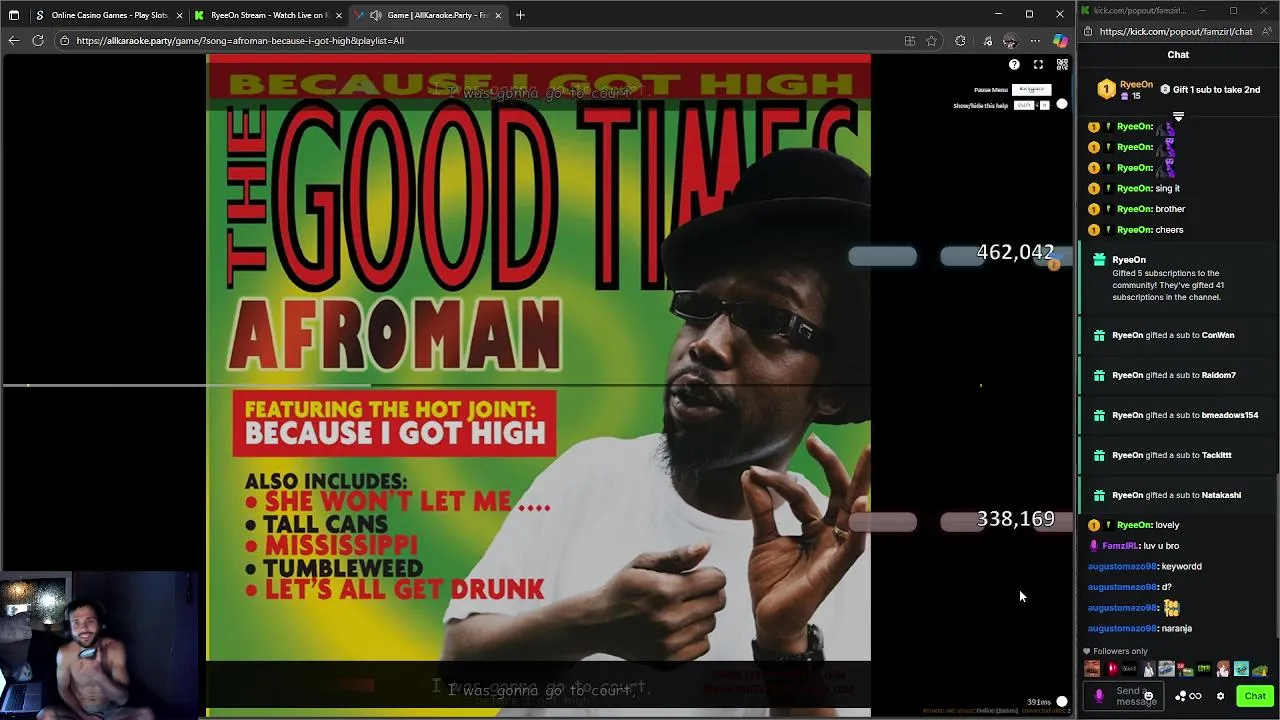Click username Raidom7 in gifted sub message
This screenshot has height=720, width=1280.
[x=1219, y=375]
